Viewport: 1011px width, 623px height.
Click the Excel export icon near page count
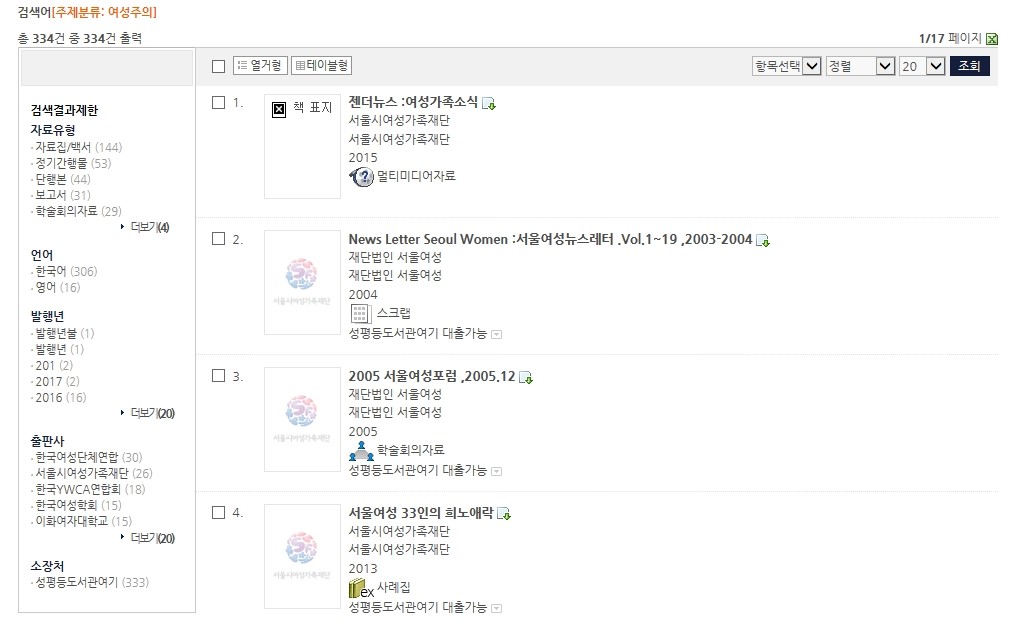[992, 39]
